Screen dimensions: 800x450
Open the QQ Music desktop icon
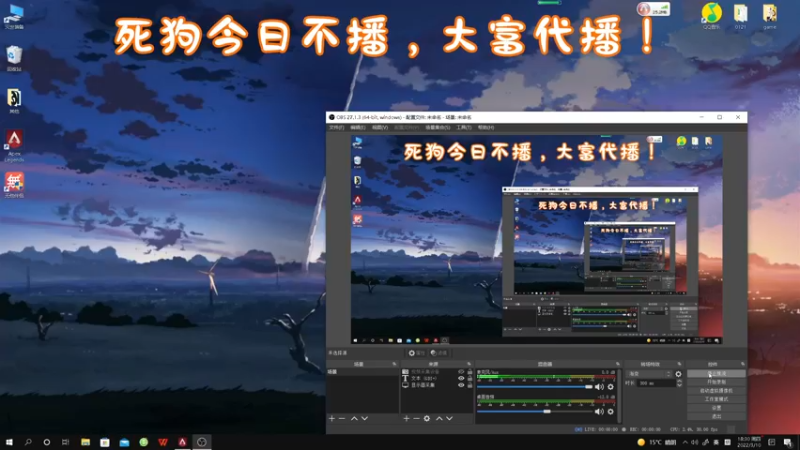[711, 16]
